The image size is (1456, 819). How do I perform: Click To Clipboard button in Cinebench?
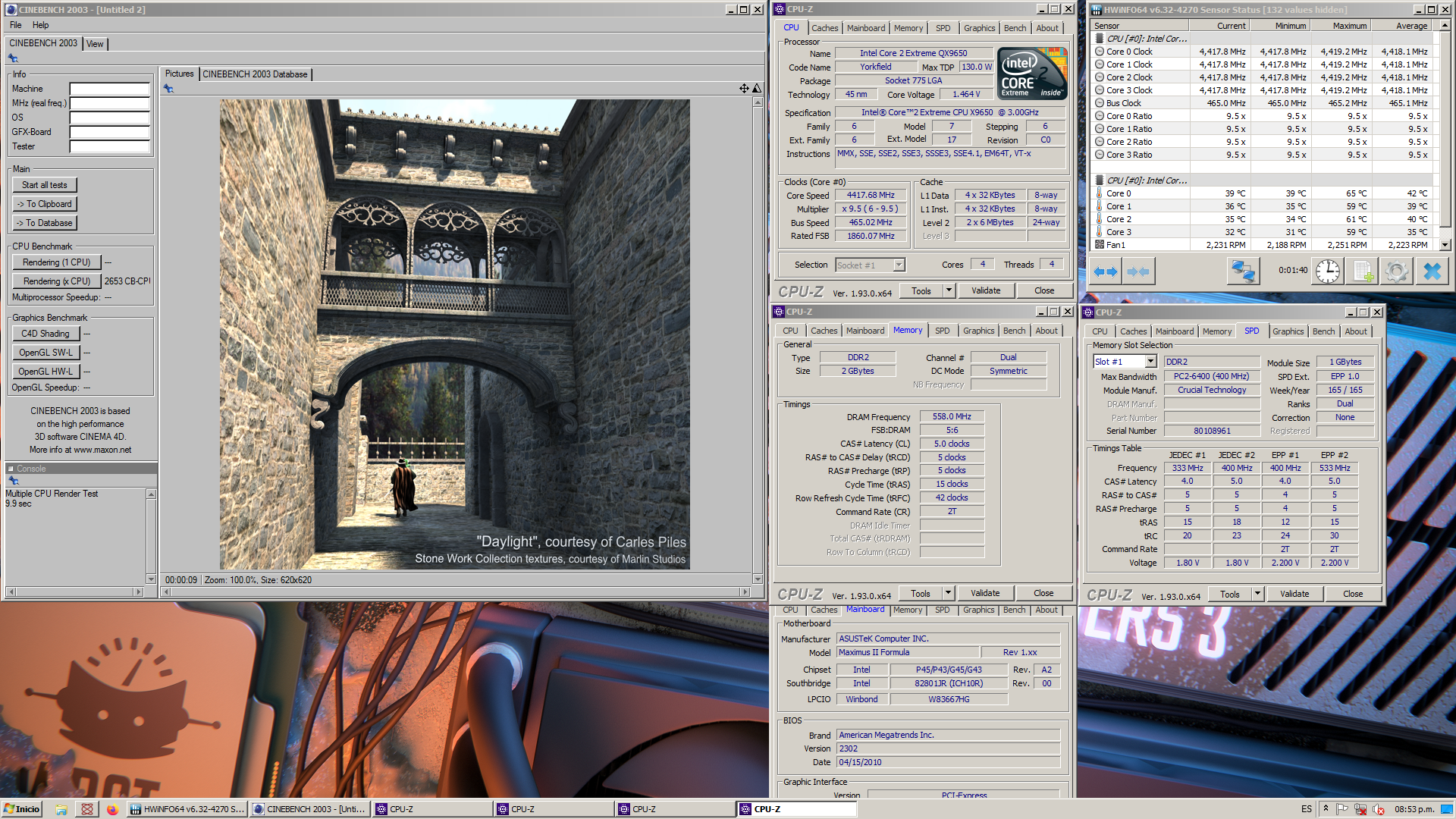(x=45, y=204)
